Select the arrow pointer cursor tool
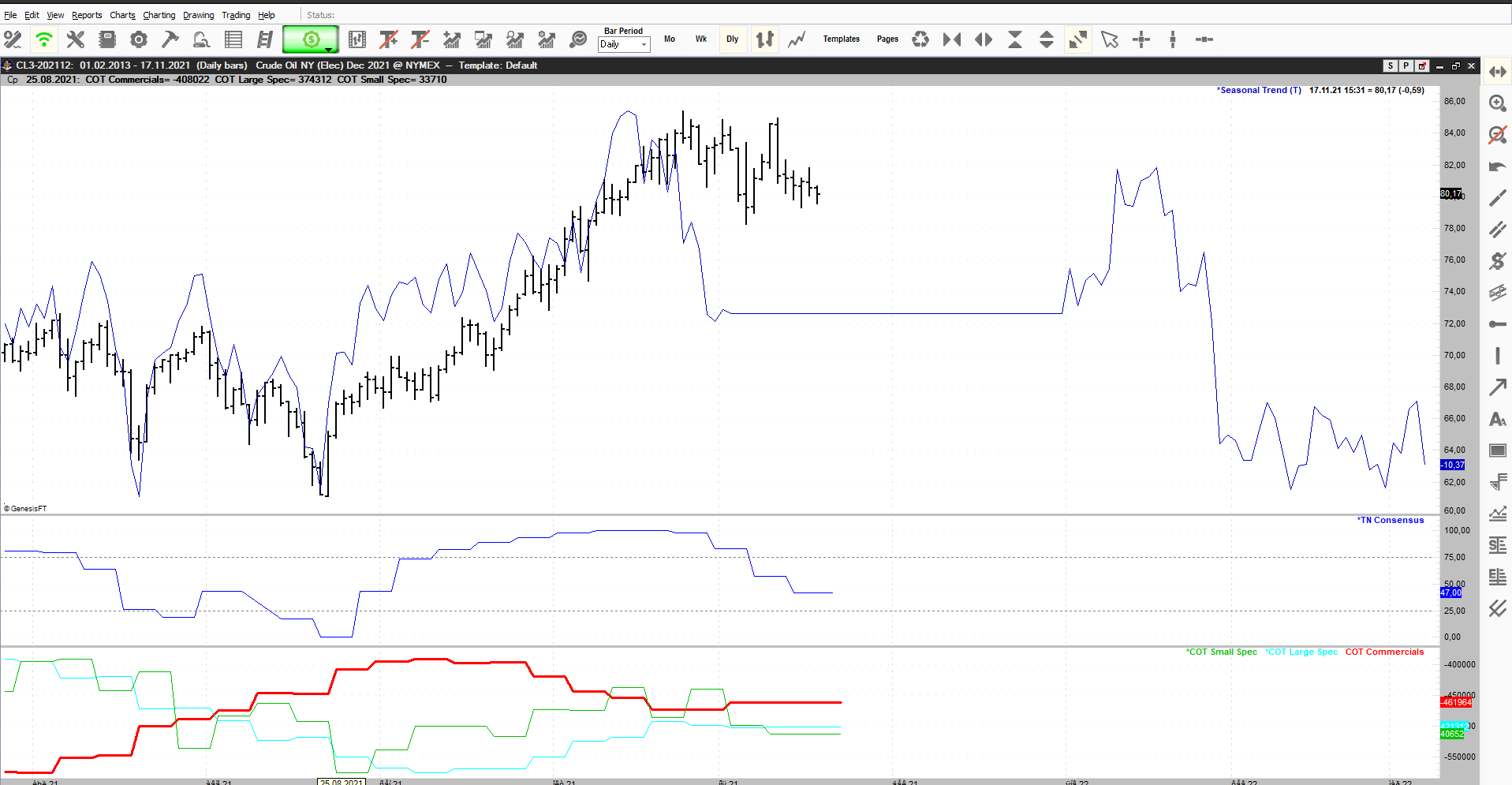The width and height of the screenshot is (1512, 785). [x=1110, y=39]
